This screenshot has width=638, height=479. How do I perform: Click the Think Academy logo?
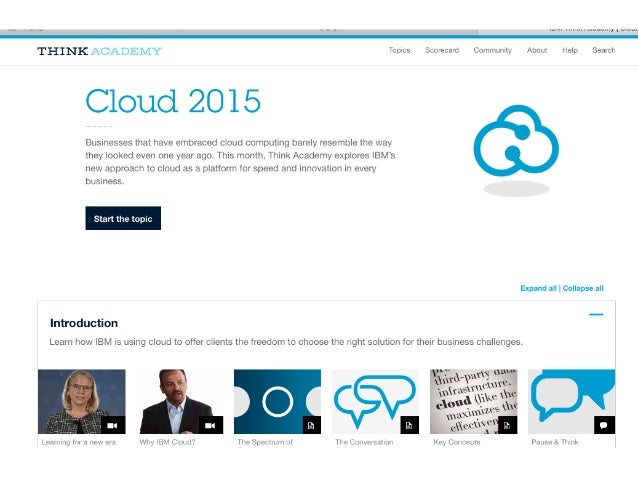point(99,51)
